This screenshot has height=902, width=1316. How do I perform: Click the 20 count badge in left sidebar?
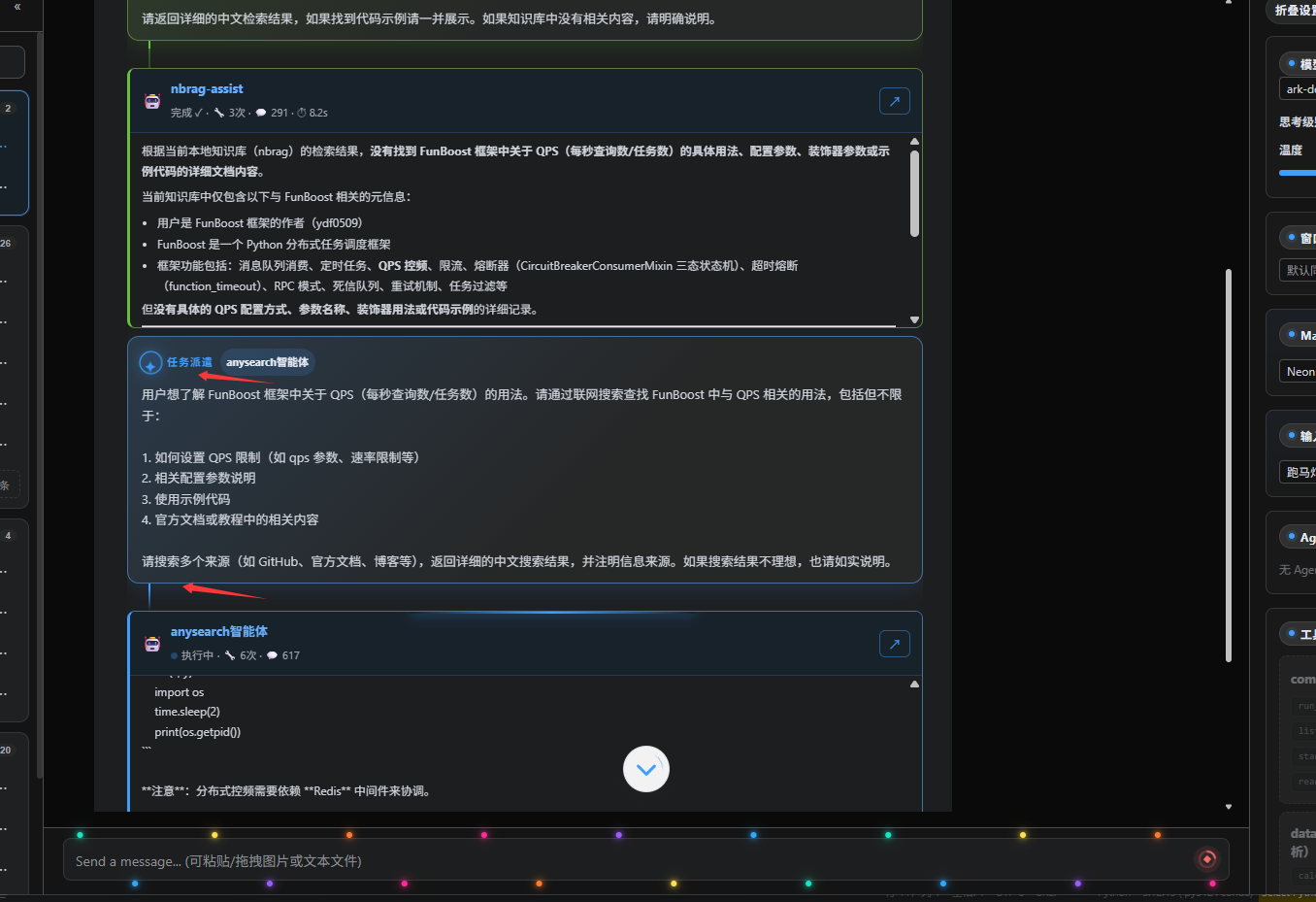tap(6, 751)
